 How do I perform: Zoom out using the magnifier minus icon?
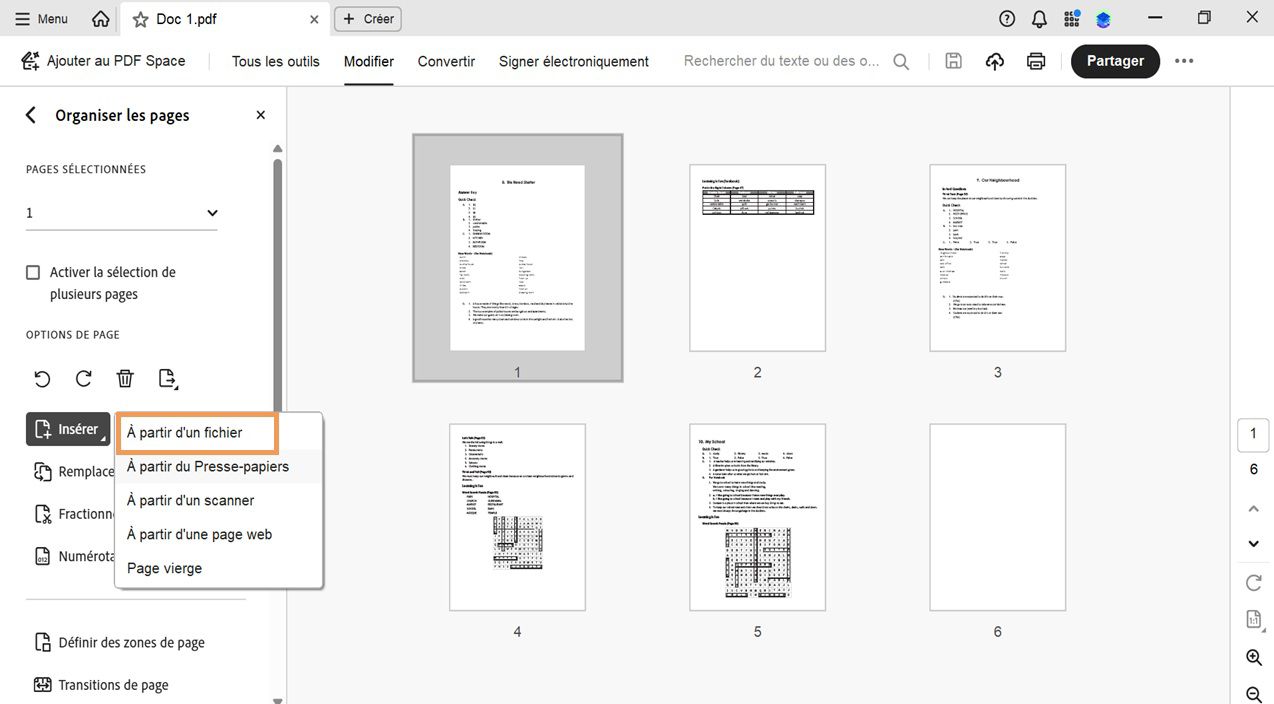pos(1253,692)
